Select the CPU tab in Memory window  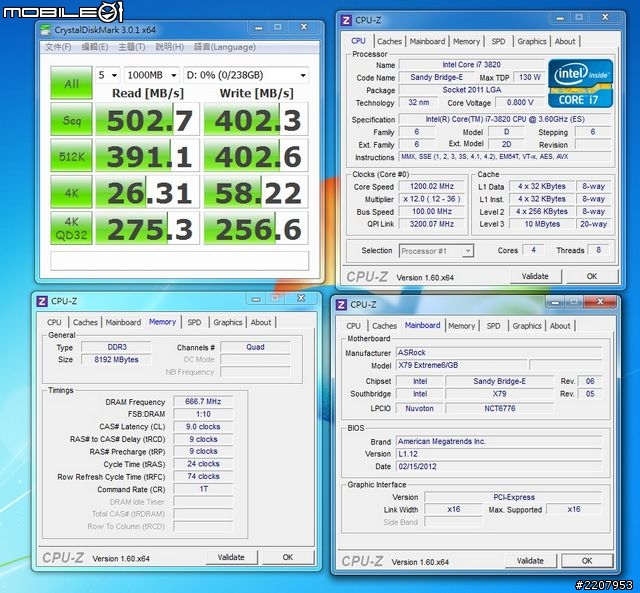(x=54, y=322)
